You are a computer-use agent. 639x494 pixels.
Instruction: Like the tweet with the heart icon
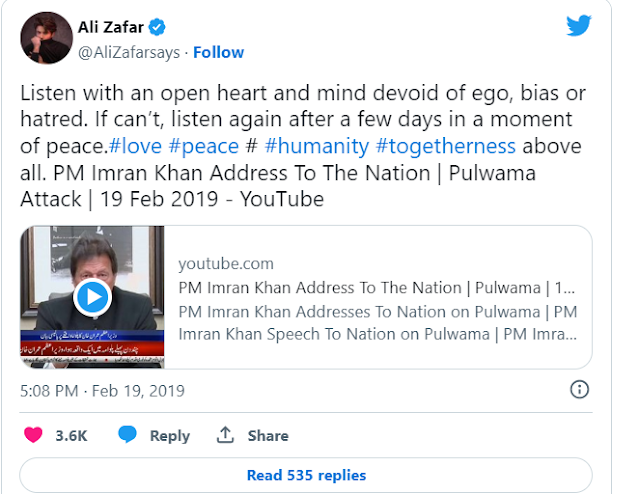33,435
